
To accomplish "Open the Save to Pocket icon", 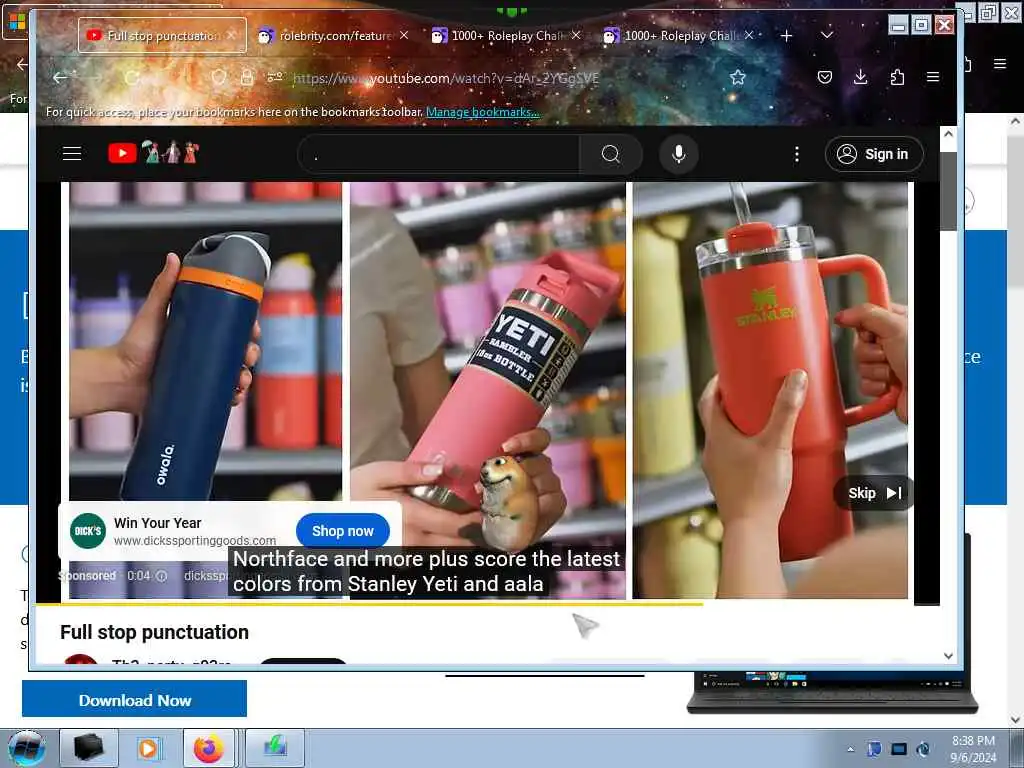I will coord(825,78).
